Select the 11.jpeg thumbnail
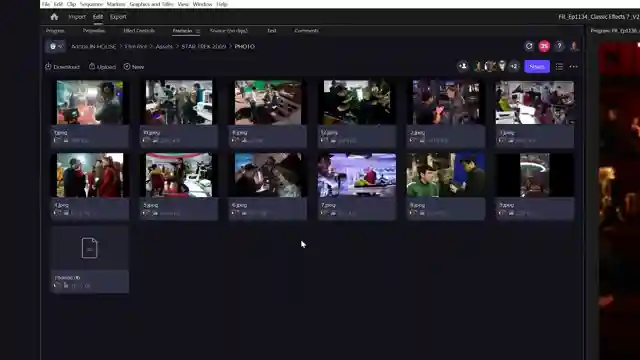 [268, 102]
